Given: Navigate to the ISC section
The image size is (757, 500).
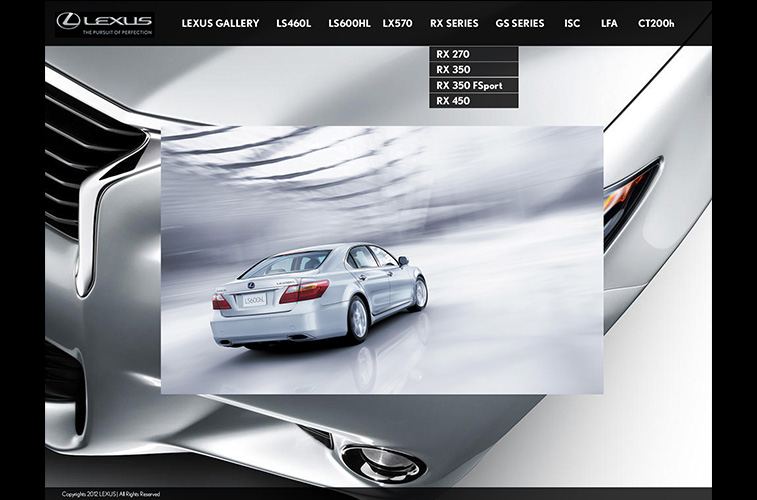Looking at the screenshot, I should [x=572, y=23].
